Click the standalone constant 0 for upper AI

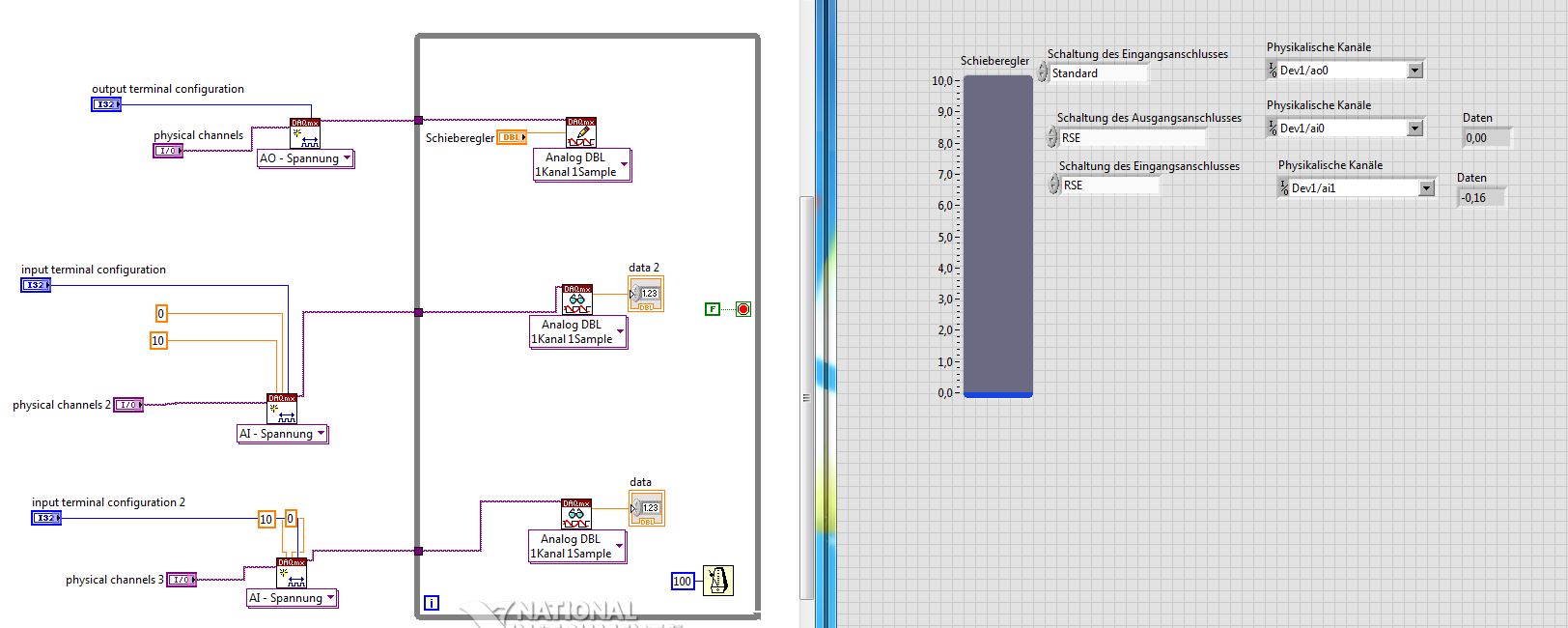point(161,313)
